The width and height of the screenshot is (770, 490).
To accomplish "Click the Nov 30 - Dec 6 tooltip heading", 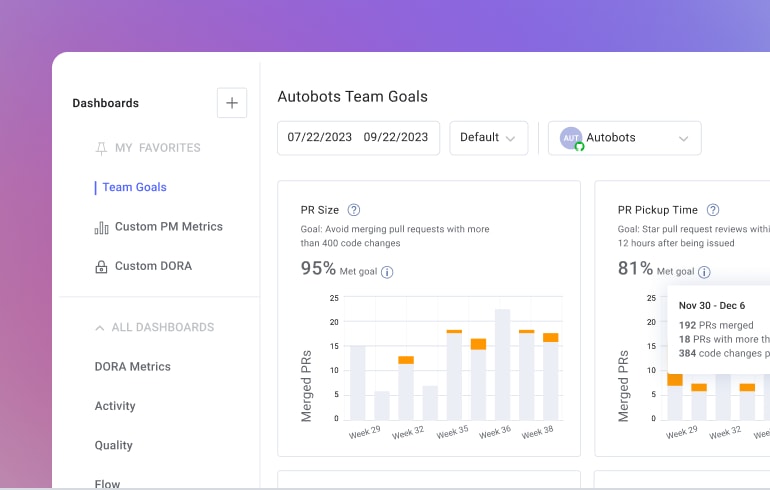I will tap(712, 305).
